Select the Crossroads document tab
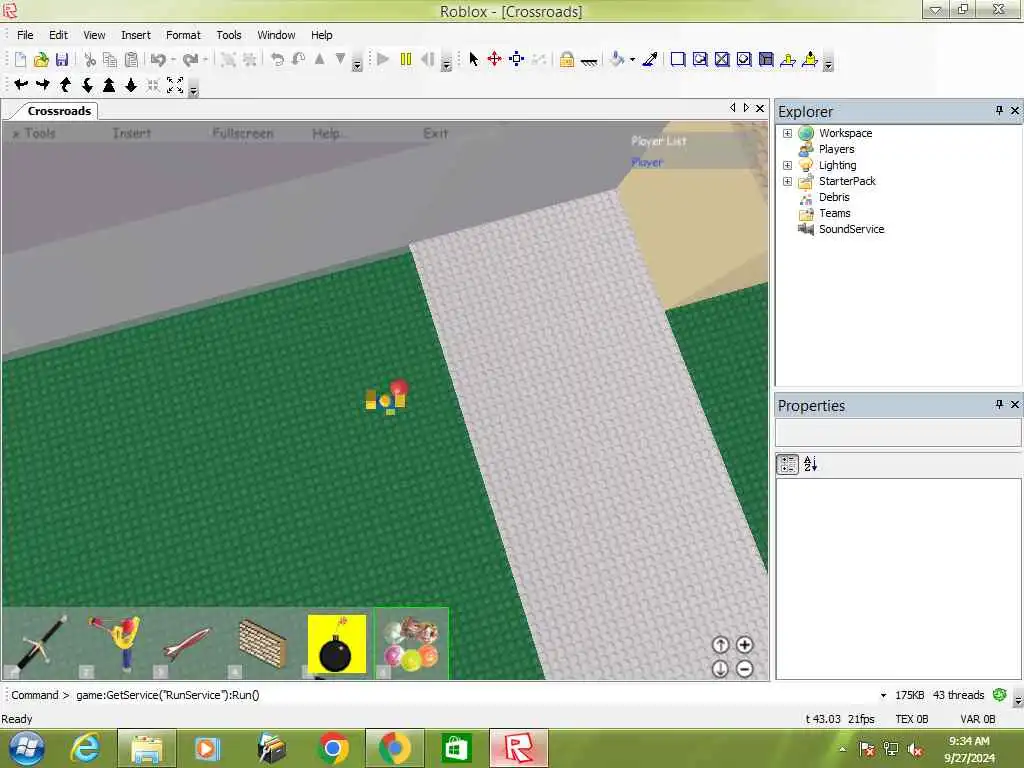 click(59, 111)
